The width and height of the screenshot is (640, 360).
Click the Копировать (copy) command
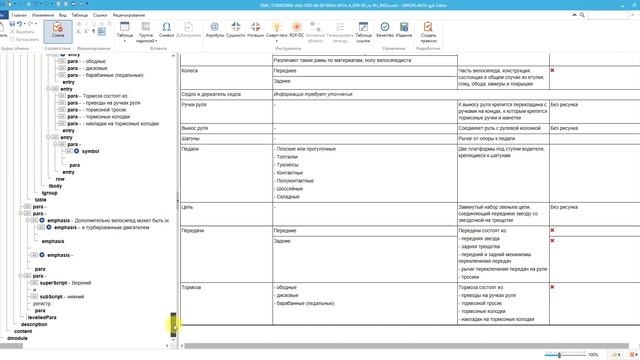[x=24, y=39]
